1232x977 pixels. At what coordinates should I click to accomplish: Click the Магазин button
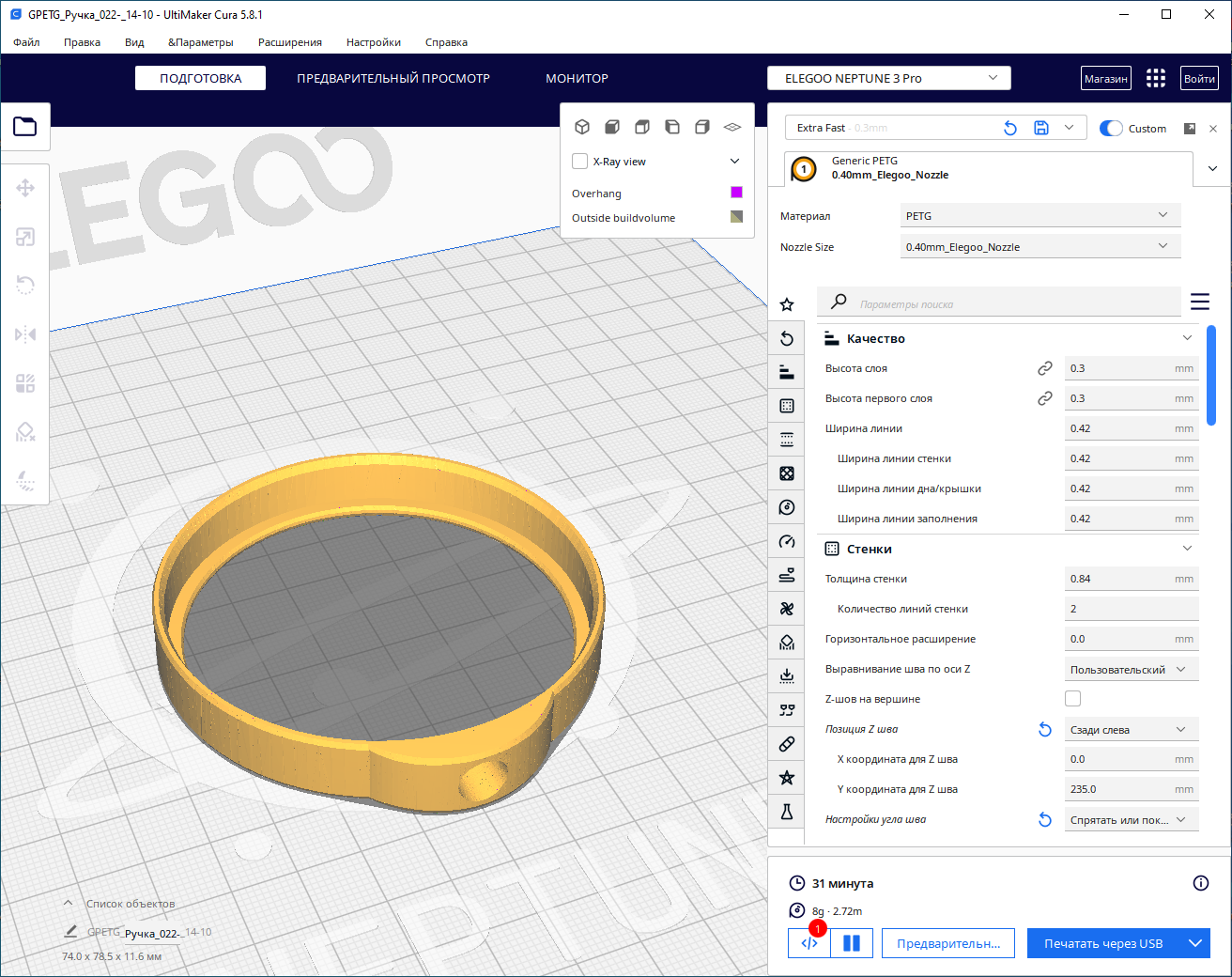click(x=1105, y=79)
